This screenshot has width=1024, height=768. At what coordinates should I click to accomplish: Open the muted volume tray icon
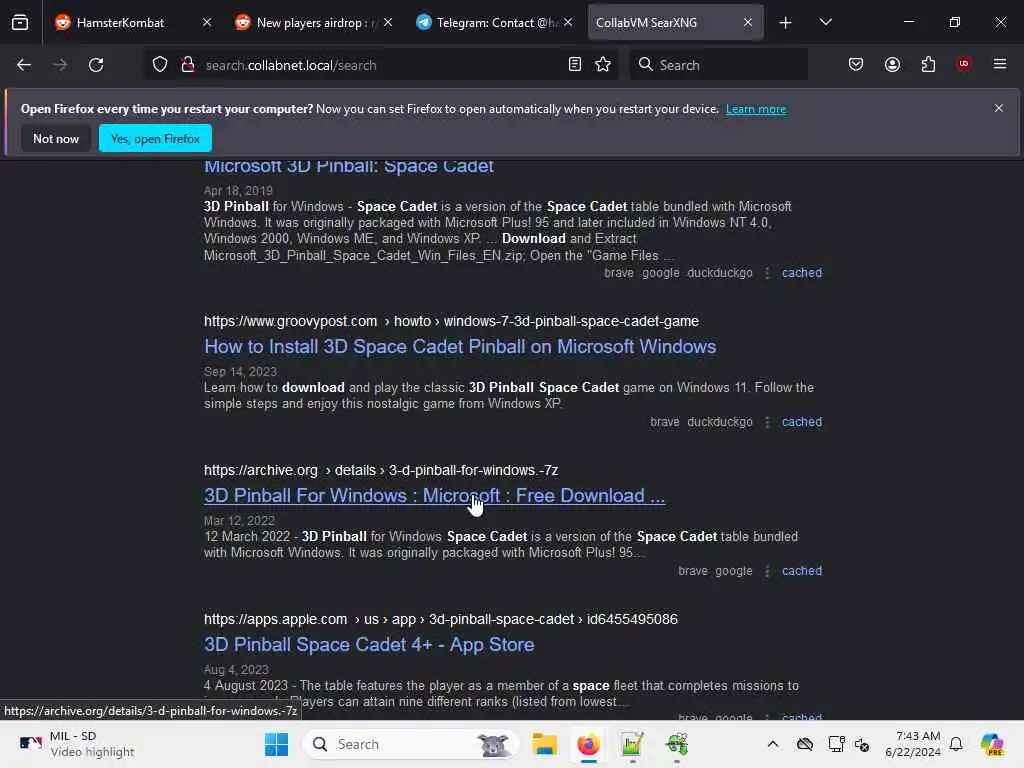862,744
